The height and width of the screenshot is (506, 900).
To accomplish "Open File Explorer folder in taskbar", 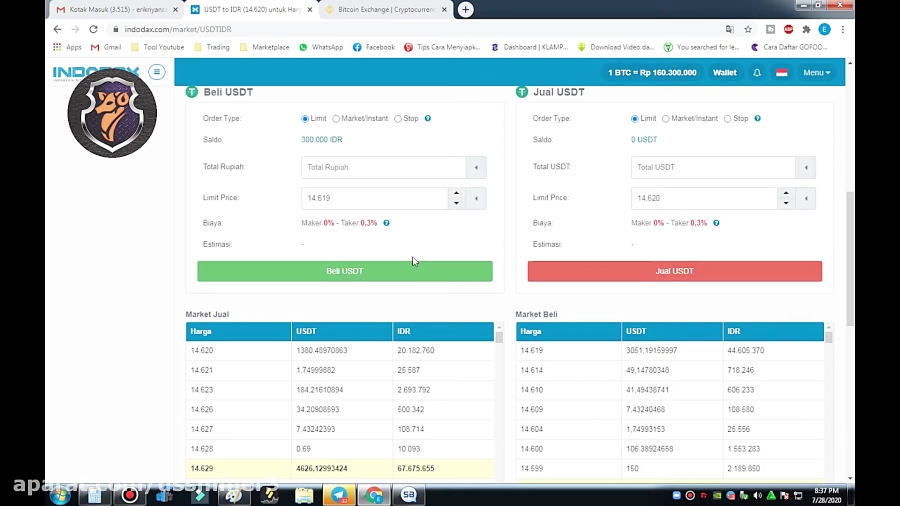I will 304,495.
